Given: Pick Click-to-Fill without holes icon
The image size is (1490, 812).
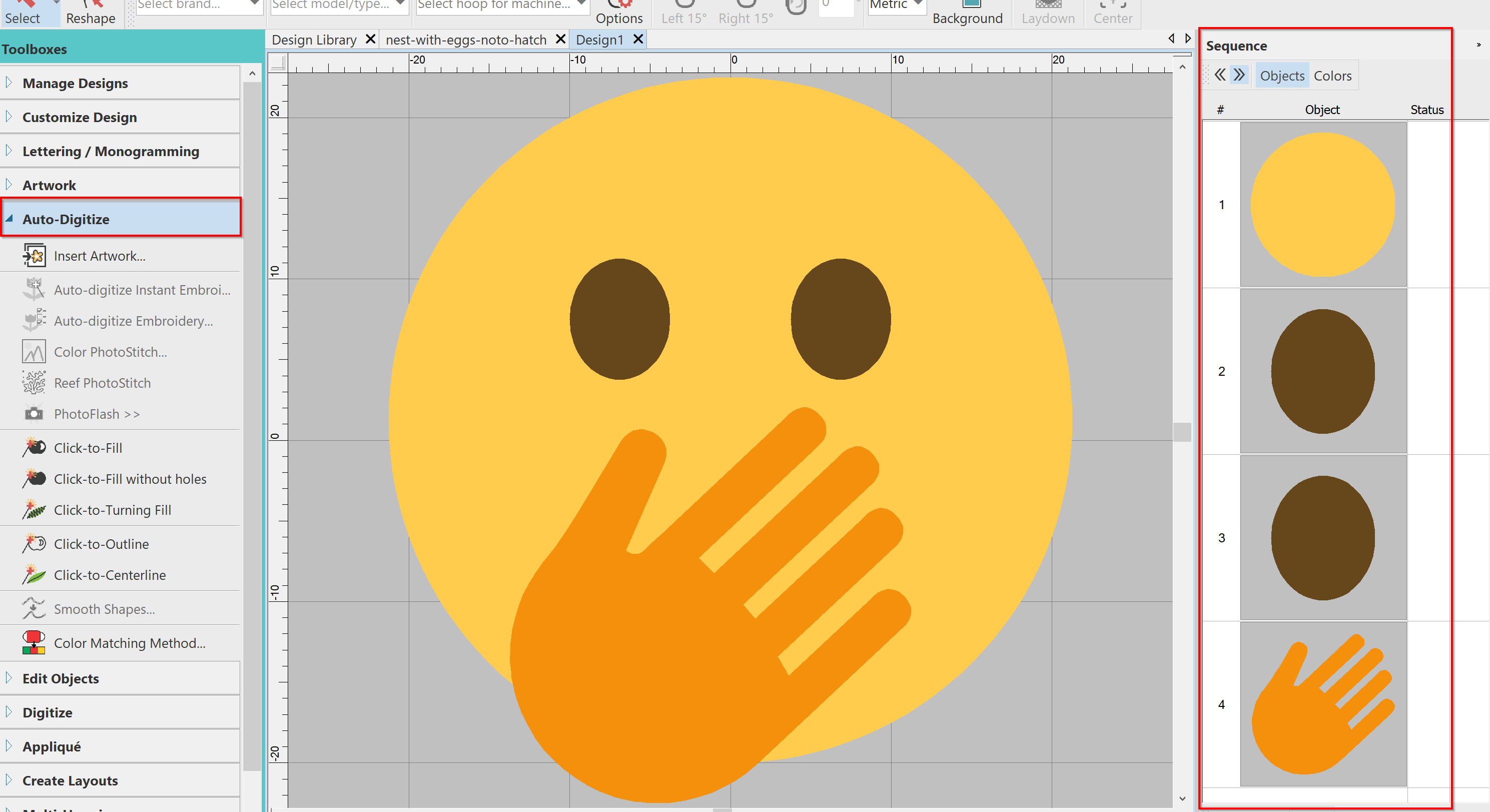Looking at the screenshot, I should [x=34, y=479].
